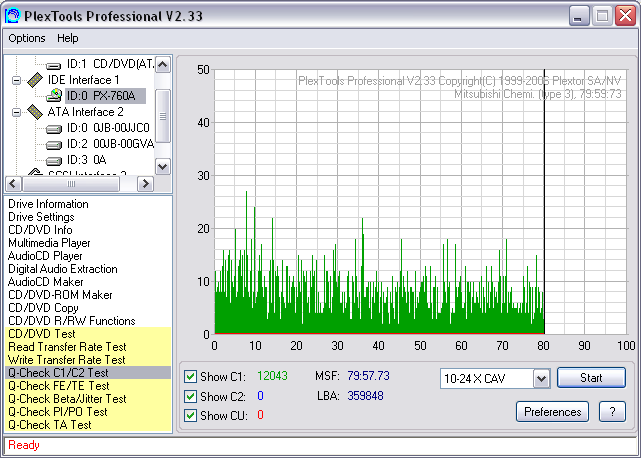Screen dimensions: 641x458
Task: Click the question mark help button
Action: [612, 411]
